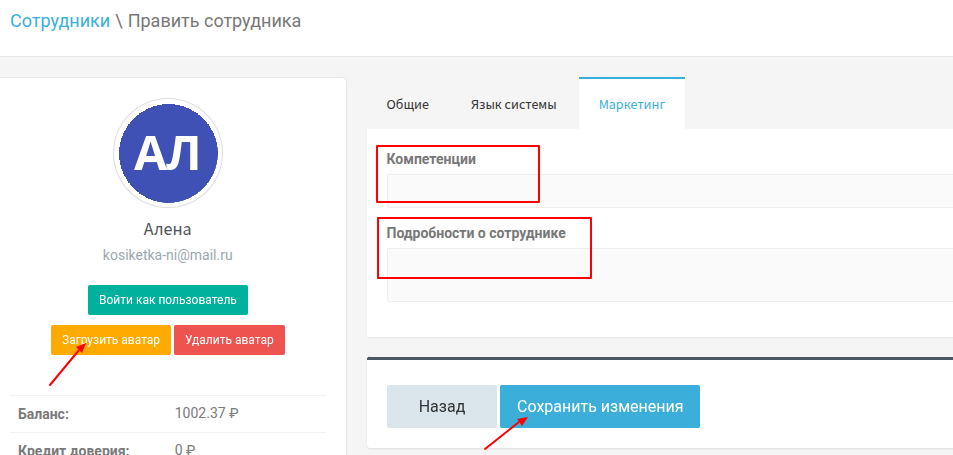This screenshot has height=455, width=953.
Task: Select the Маркетинг tab
Action: [x=632, y=104]
